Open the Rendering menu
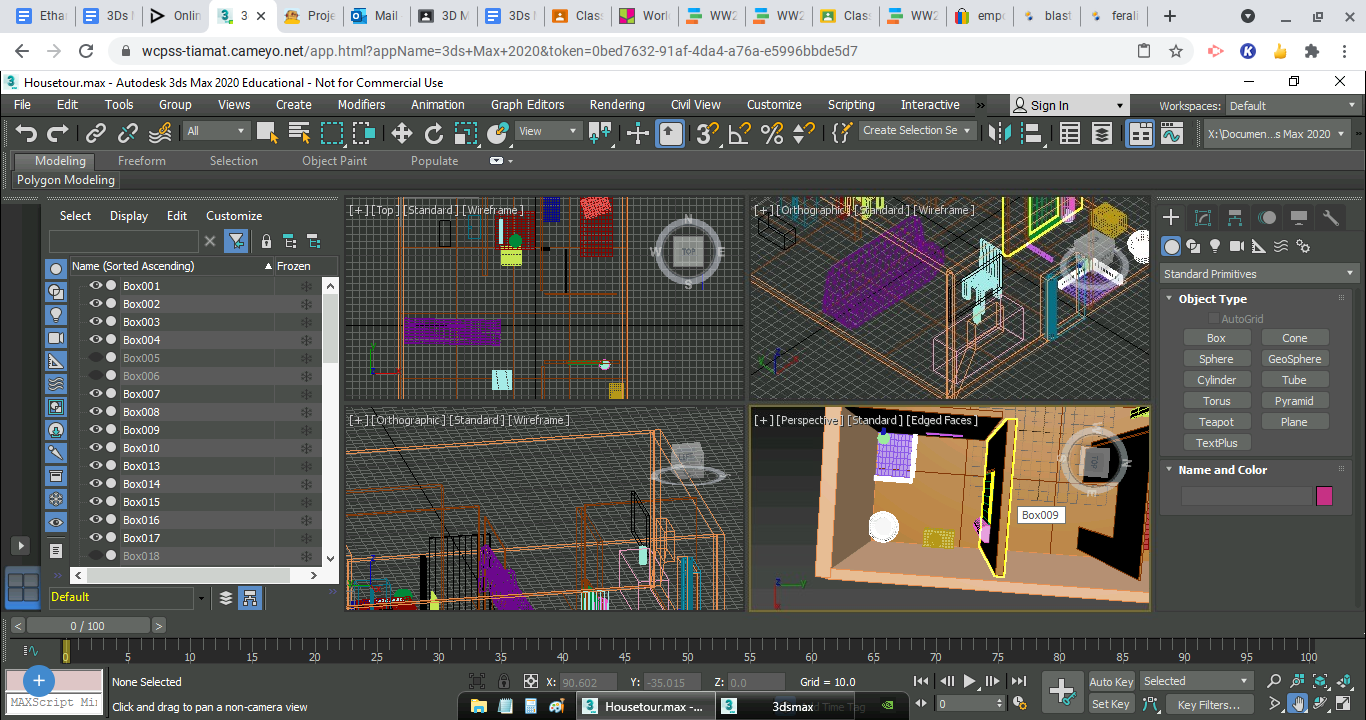This screenshot has height=720, width=1366. tap(617, 104)
